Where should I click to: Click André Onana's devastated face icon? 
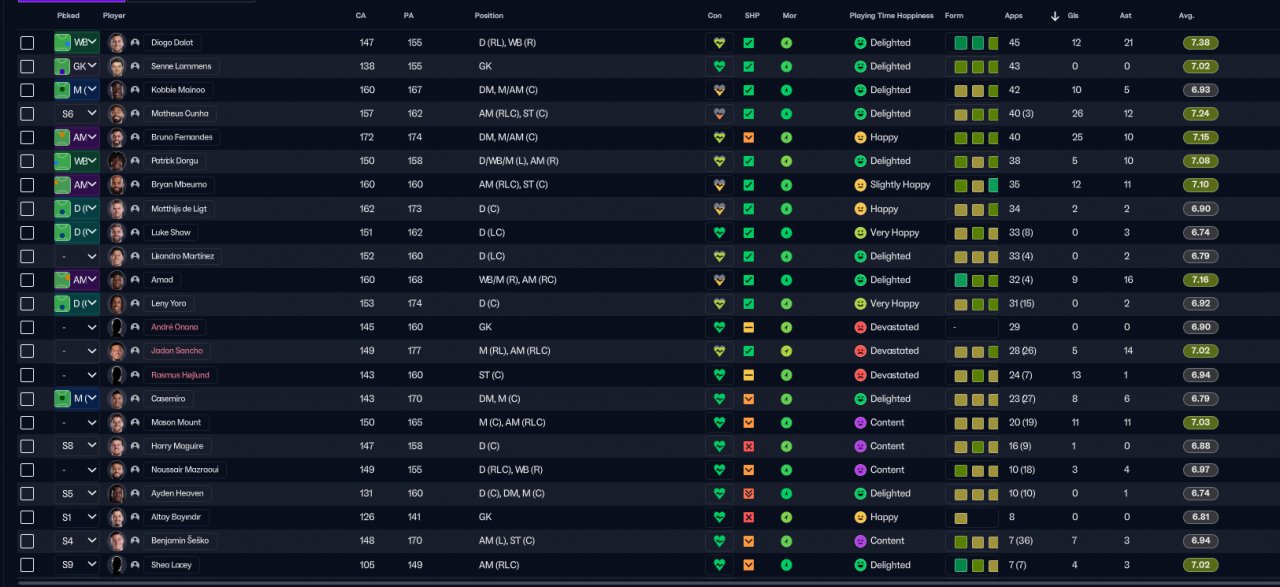coord(860,327)
